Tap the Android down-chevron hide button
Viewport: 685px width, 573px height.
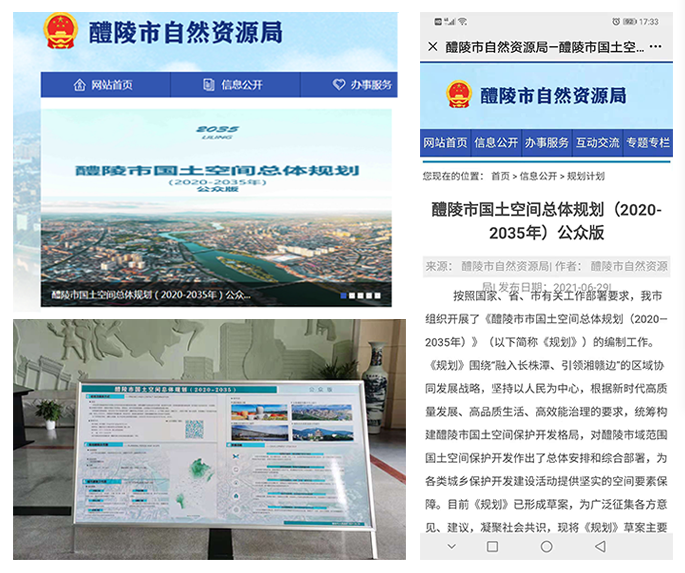coord(452,546)
